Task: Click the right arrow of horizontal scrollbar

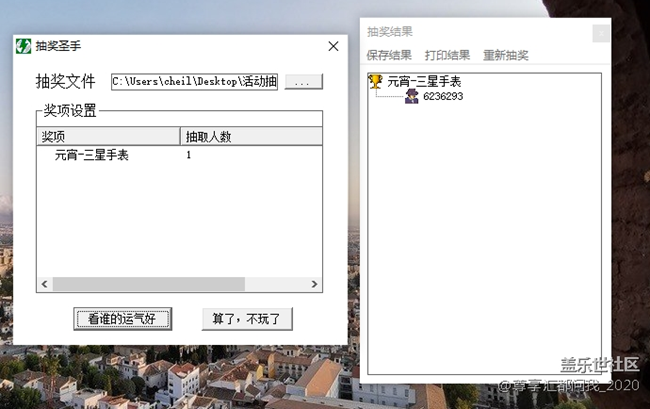Action: point(315,284)
